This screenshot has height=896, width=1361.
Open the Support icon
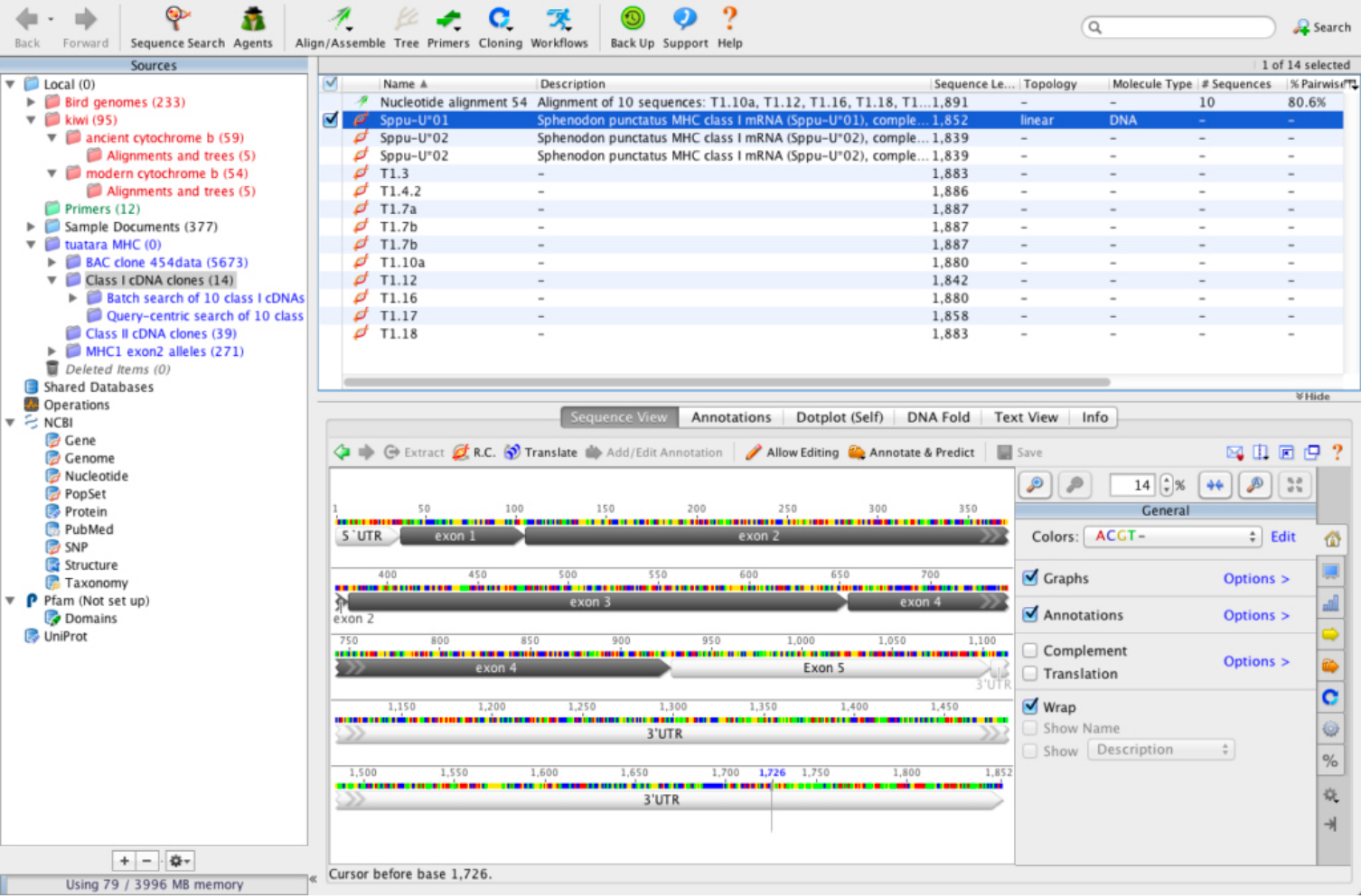point(685,27)
